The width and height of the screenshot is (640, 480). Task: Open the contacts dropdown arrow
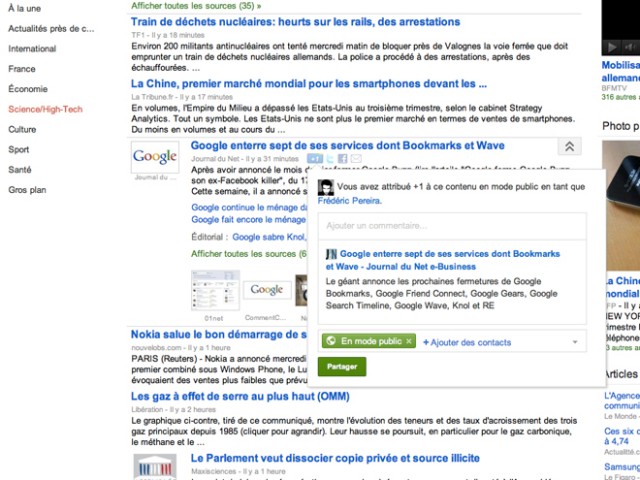(x=575, y=342)
